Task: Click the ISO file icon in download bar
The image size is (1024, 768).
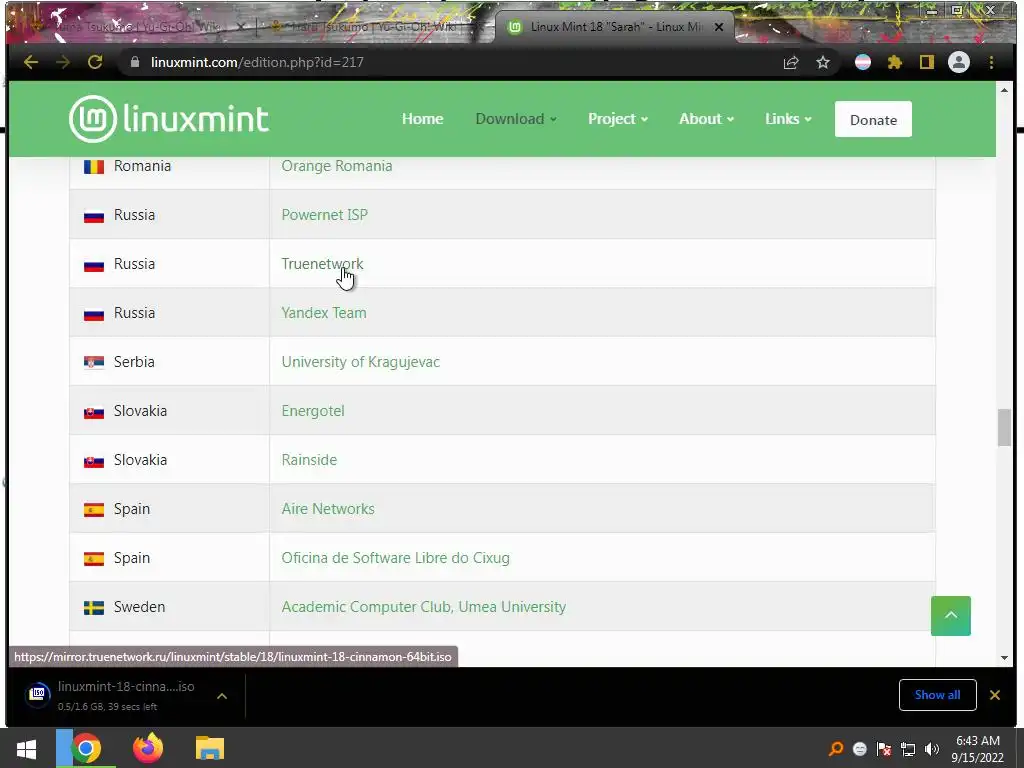Action: click(x=38, y=694)
